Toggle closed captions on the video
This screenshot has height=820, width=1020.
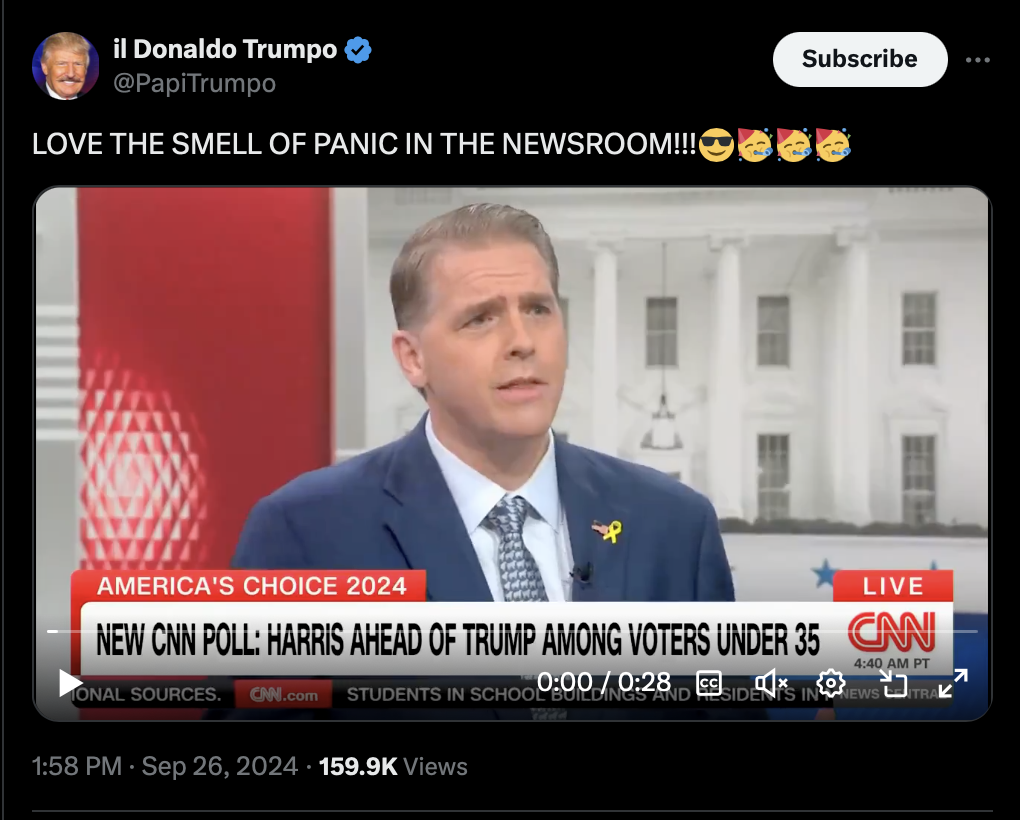(x=708, y=683)
